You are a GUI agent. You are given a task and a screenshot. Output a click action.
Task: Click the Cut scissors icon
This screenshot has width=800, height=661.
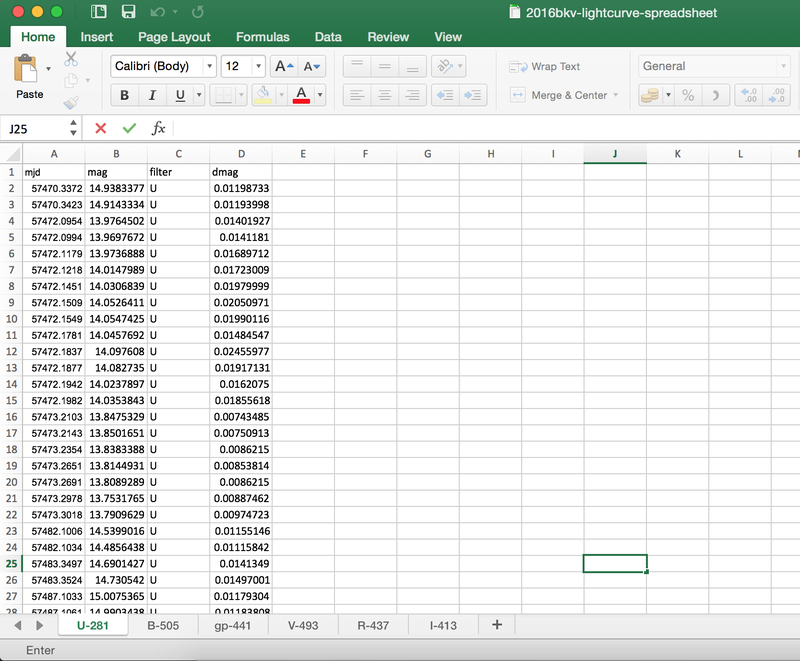(x=71, y=59)
